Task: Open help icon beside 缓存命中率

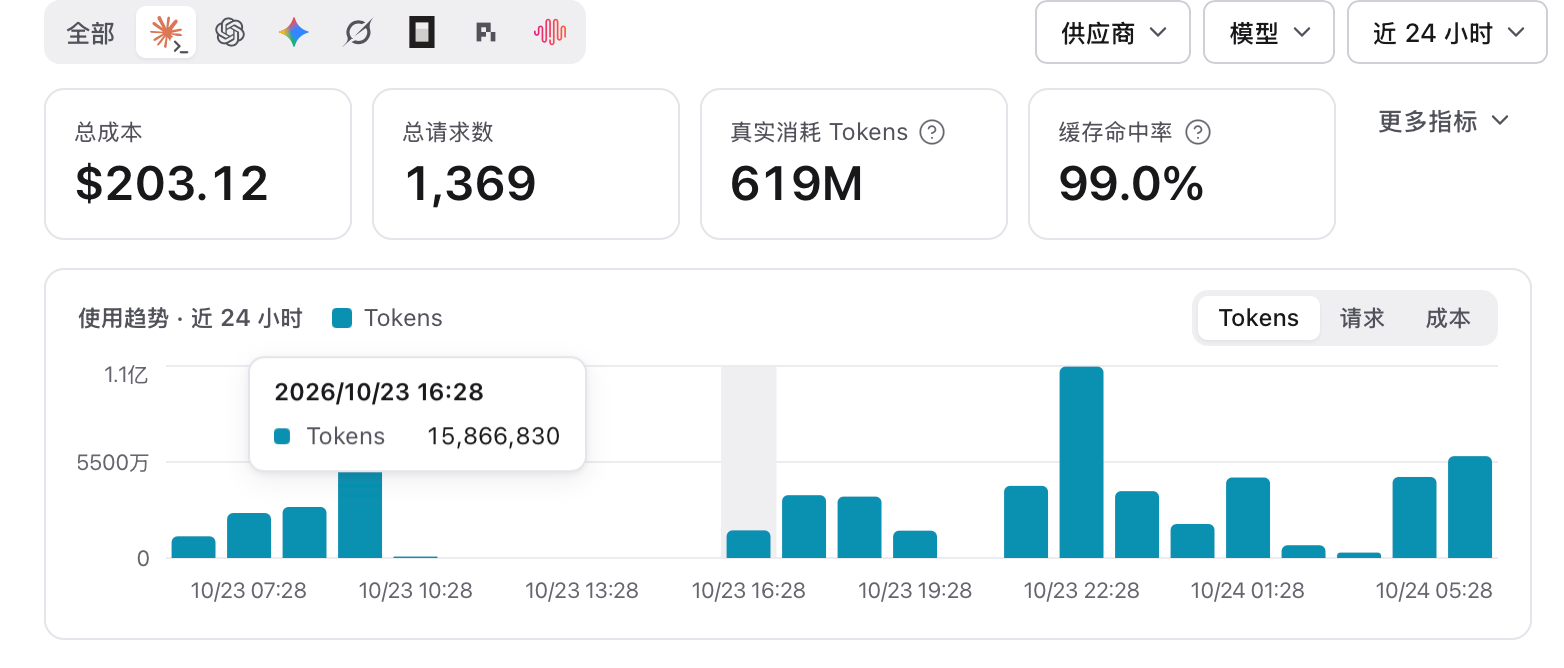Action: (x=1198, y=132)
